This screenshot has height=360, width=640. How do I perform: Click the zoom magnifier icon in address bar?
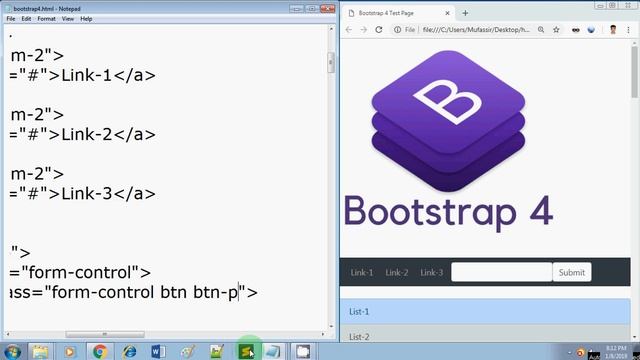541,30
